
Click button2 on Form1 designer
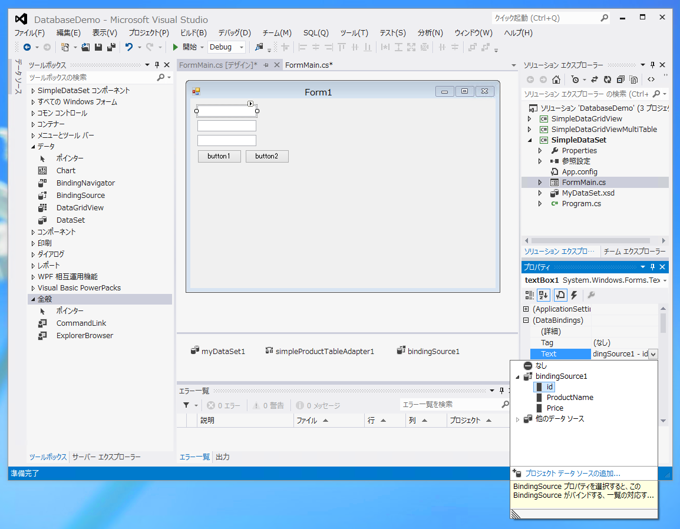tap(267, 156)
